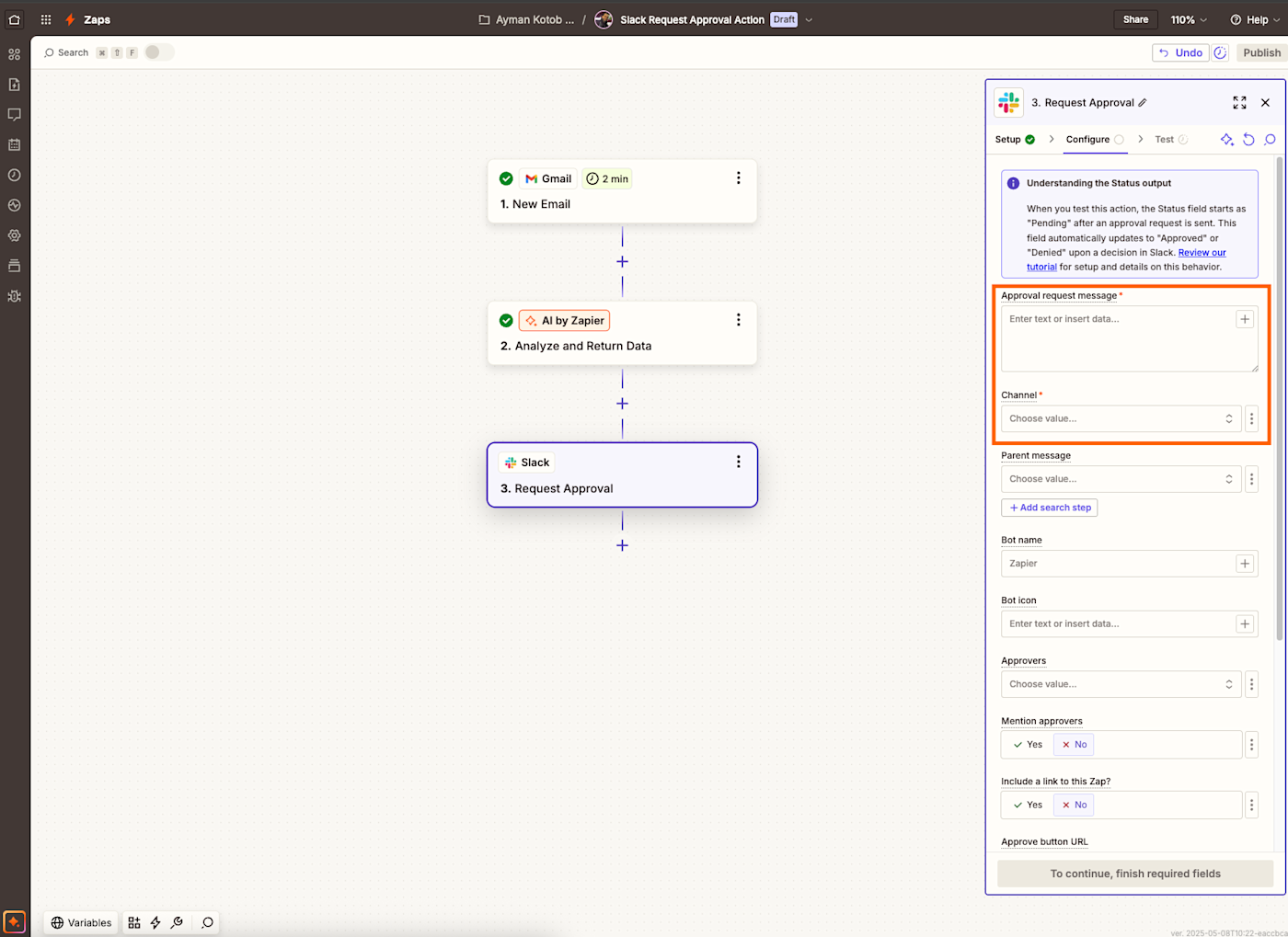Open the history clock icon in sidebar

pos(14,175)
